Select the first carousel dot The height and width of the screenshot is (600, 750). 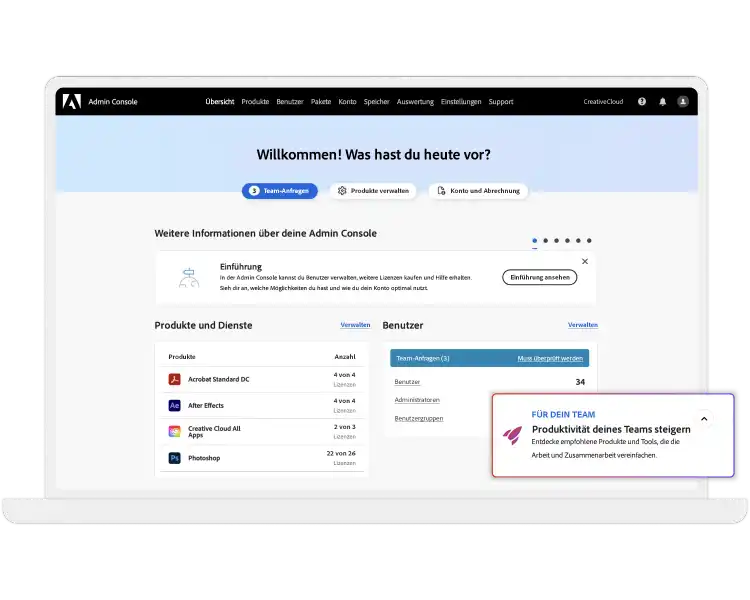[x=534, y=241]
